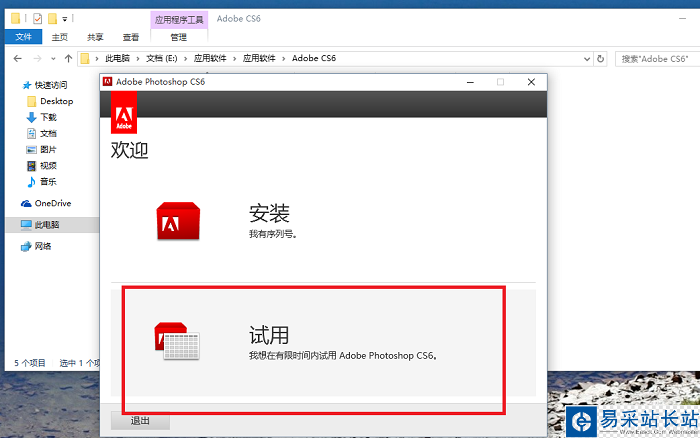Click the Photoshop CS6 title bar icon
Image resolution: width=700 pixels, height=438 pixels.
(107, 82)
